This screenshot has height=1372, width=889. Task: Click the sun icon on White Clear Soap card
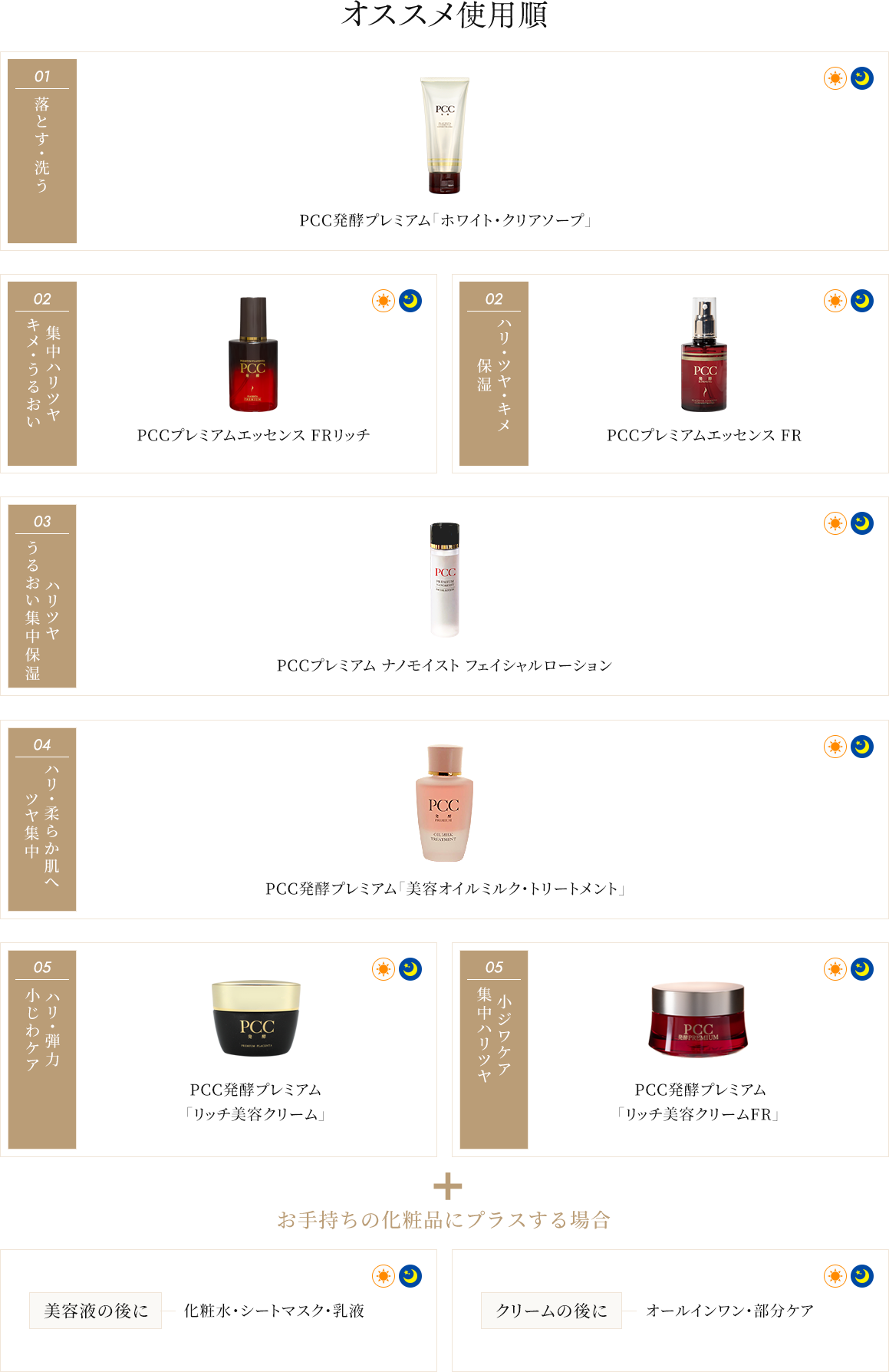pyautogui.click(x=835, y=78)
